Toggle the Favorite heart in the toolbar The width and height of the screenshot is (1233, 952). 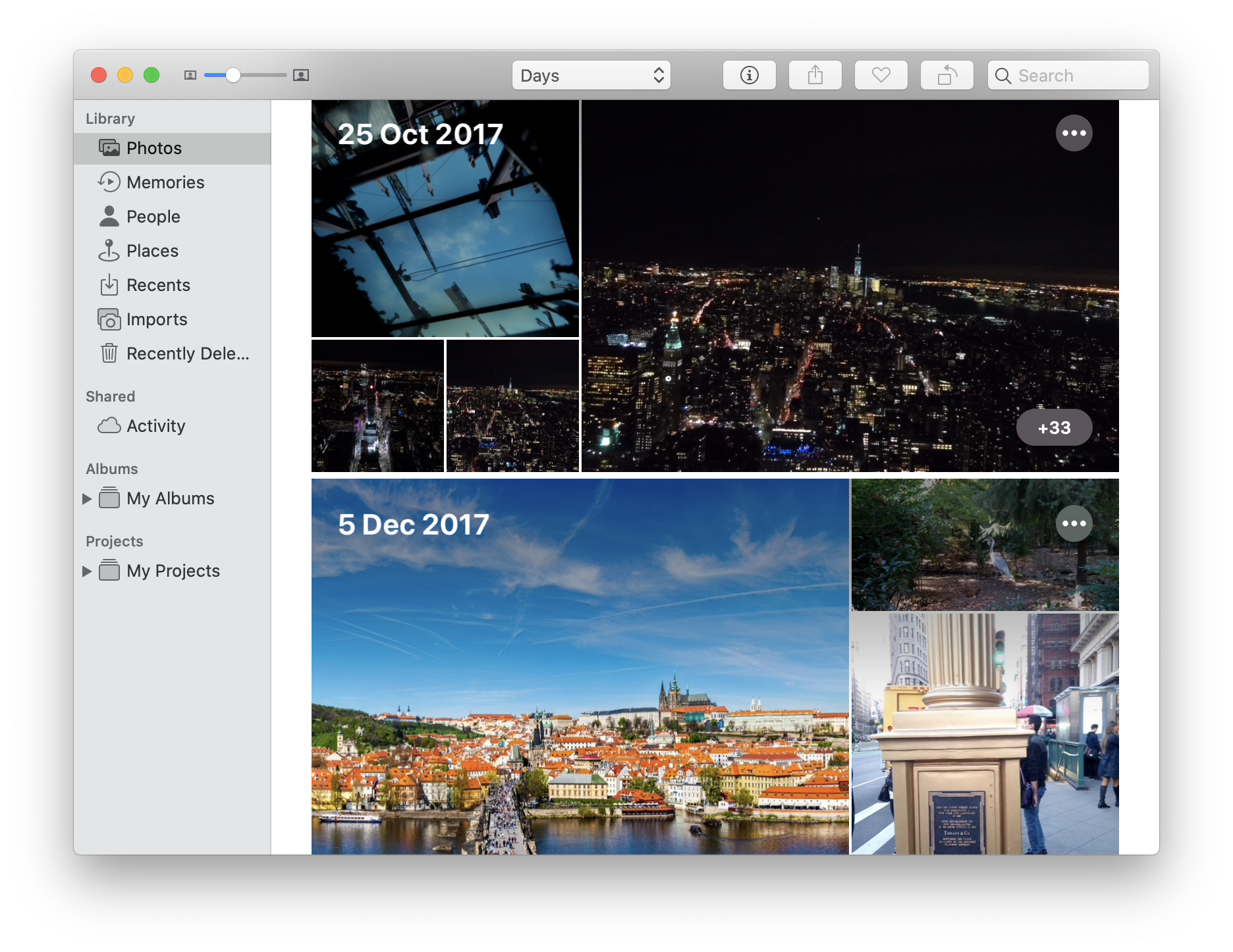tap(881, 75)
